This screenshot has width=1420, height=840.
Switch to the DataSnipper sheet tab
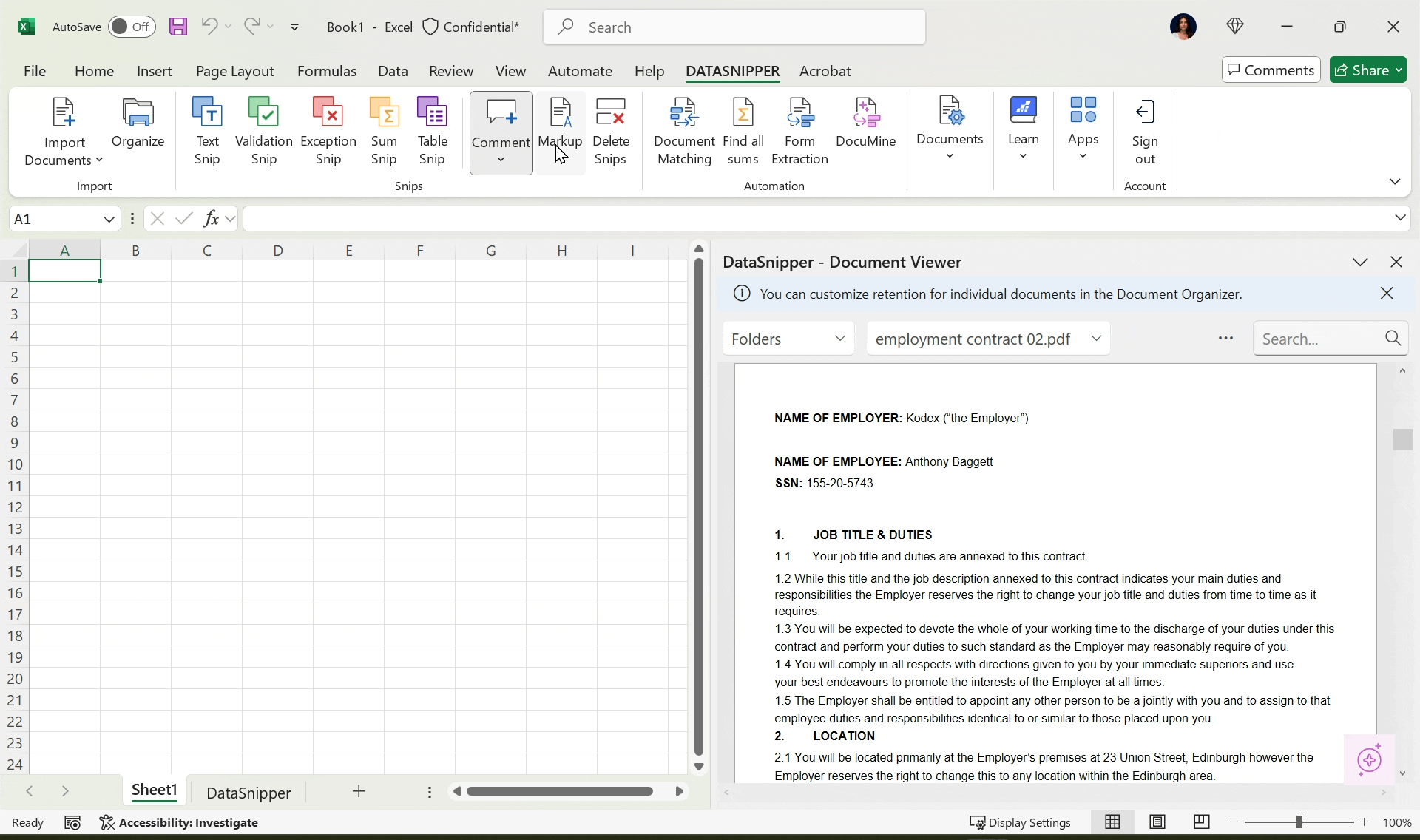248,793
